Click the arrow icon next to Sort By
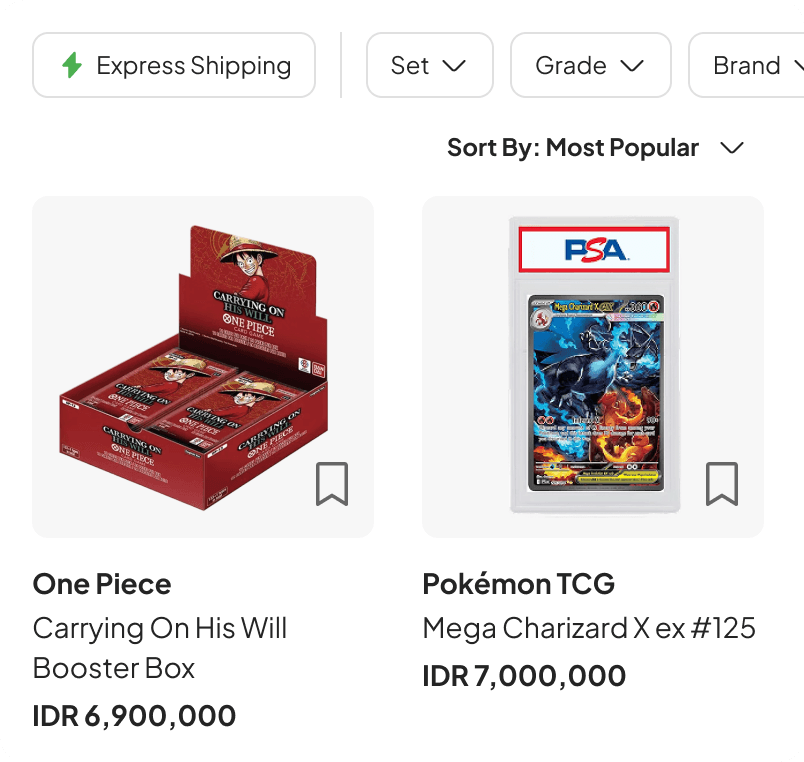 (732, 147)
